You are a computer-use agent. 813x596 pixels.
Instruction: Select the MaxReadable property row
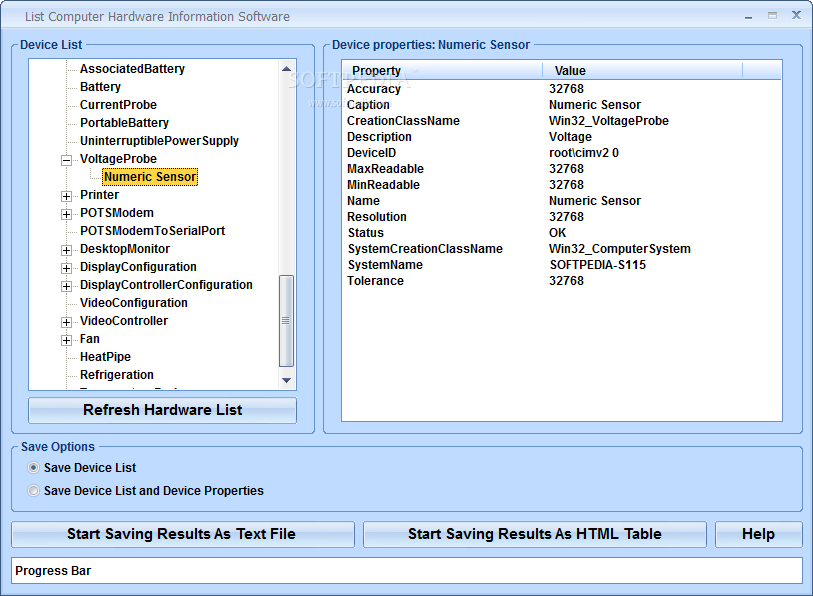tap(562, 169)
